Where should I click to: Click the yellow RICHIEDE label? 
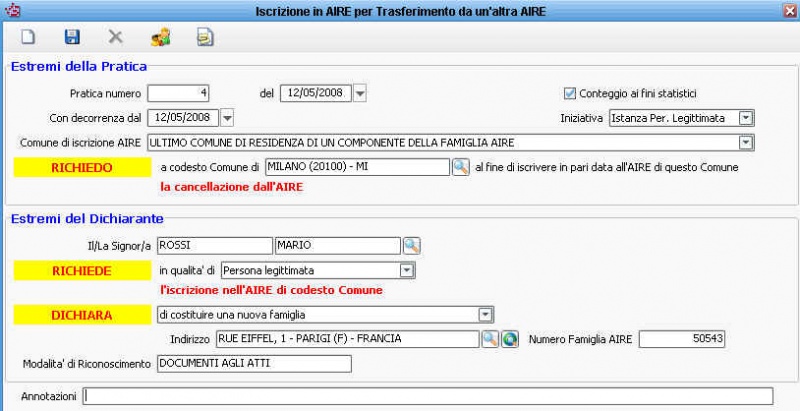[x=83, y=271]
